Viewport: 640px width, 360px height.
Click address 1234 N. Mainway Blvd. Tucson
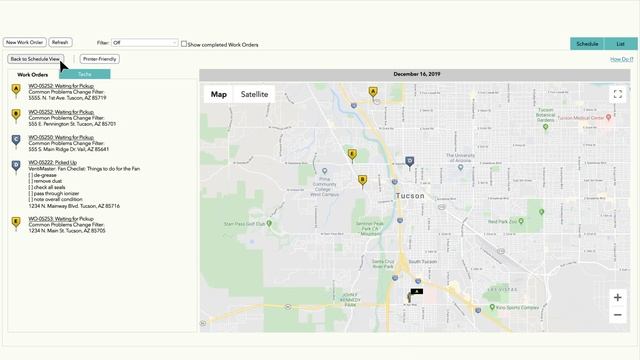point(74,206)
